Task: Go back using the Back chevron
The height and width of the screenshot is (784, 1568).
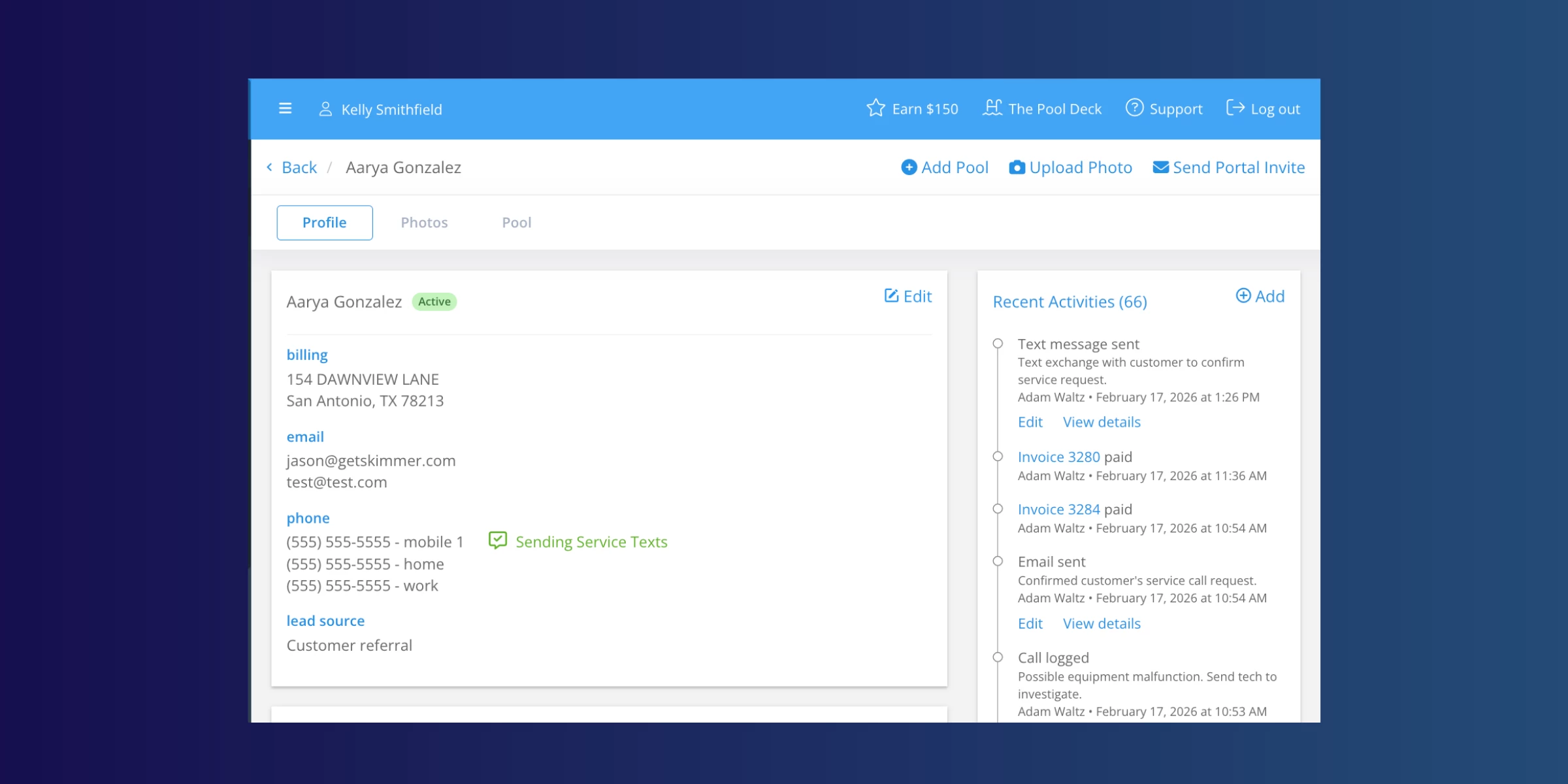Action: click(270, 167)
